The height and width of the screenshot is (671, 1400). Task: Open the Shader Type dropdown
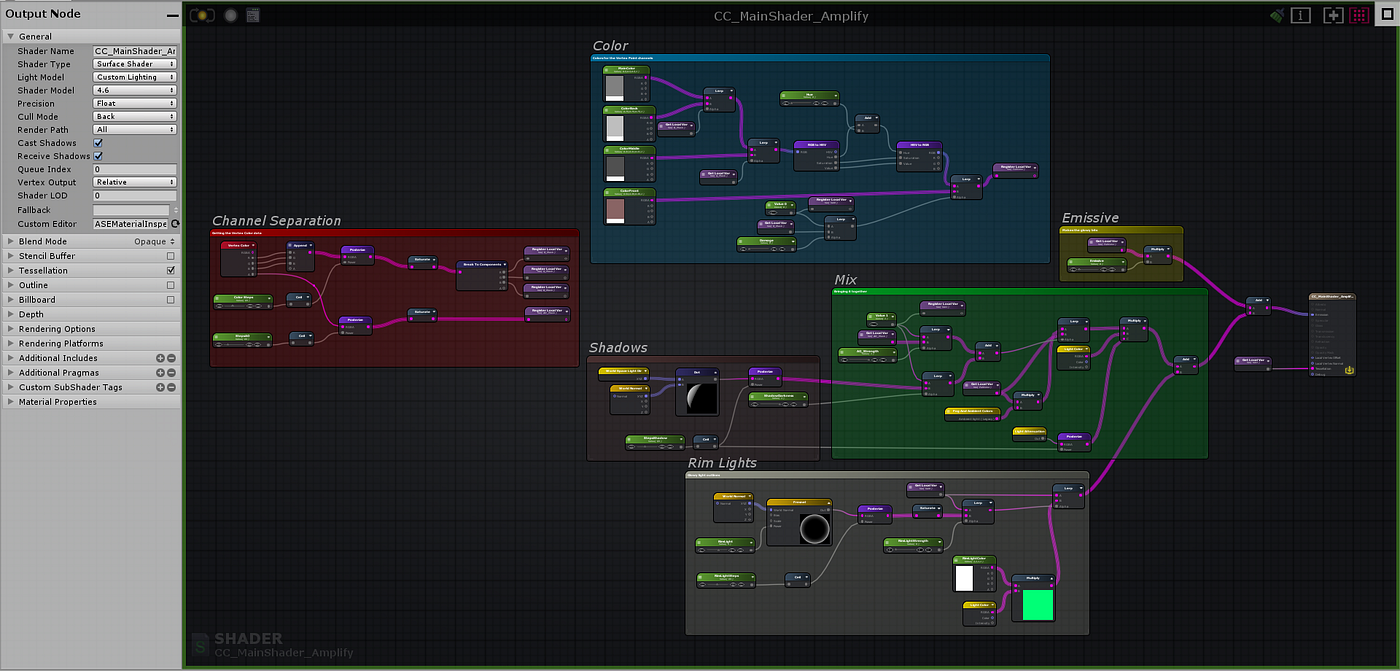[134, 63]
